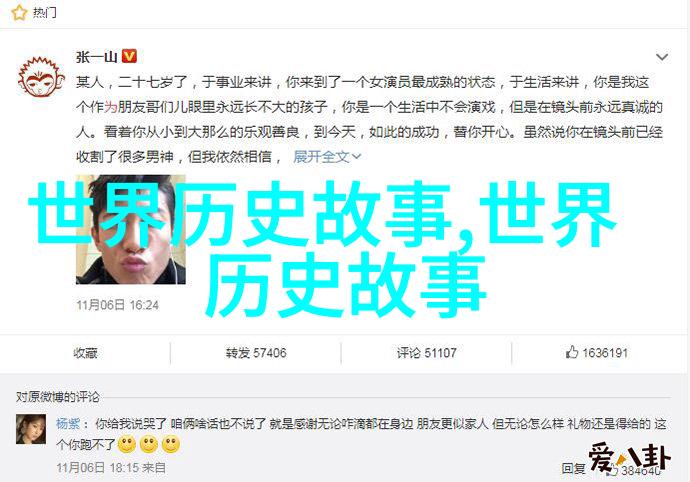Click the 爱八卦 watermark logo
Screen dimensions: 690x482
(629, 459)
